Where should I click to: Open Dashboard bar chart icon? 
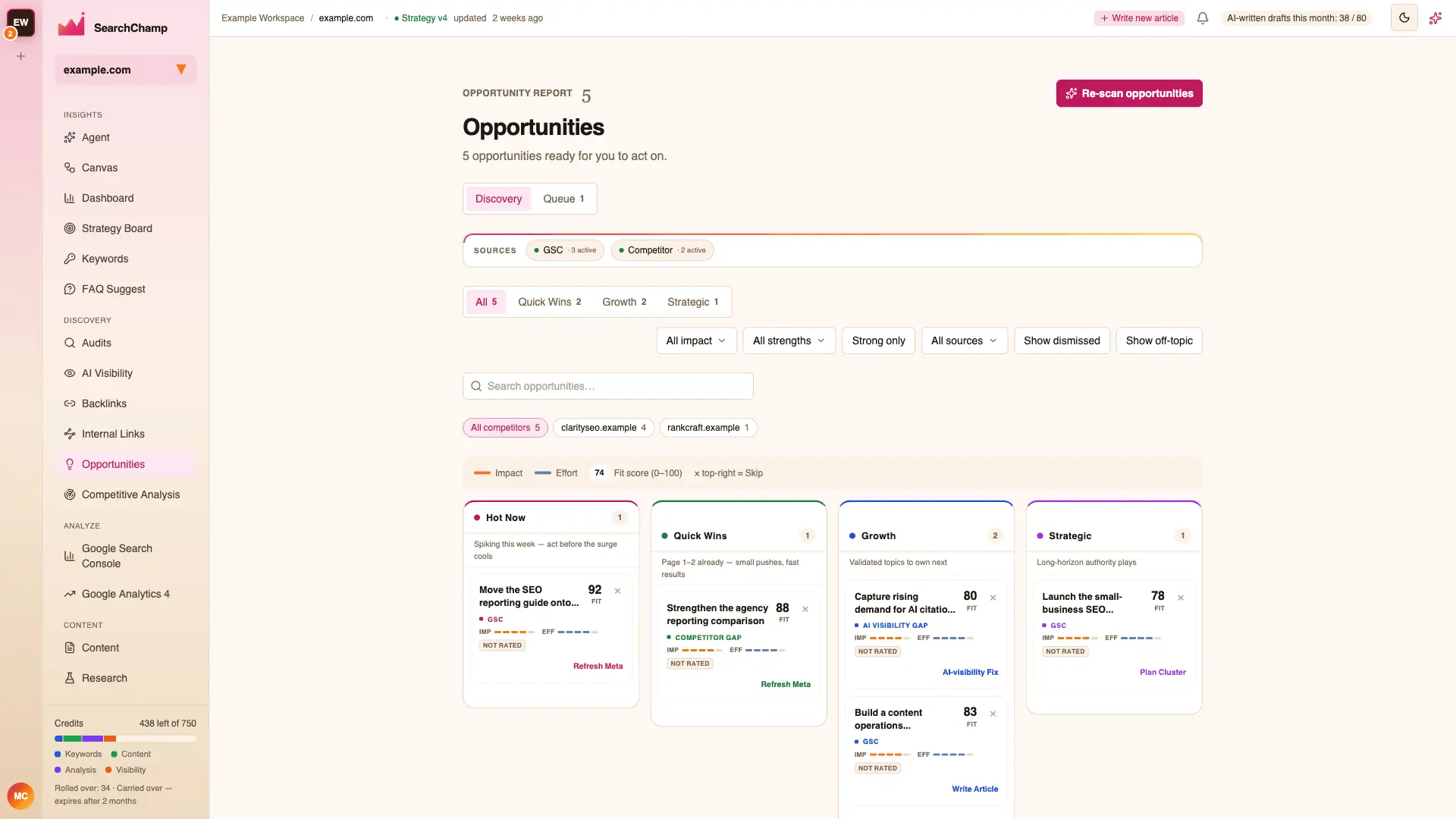click(70, 198)
